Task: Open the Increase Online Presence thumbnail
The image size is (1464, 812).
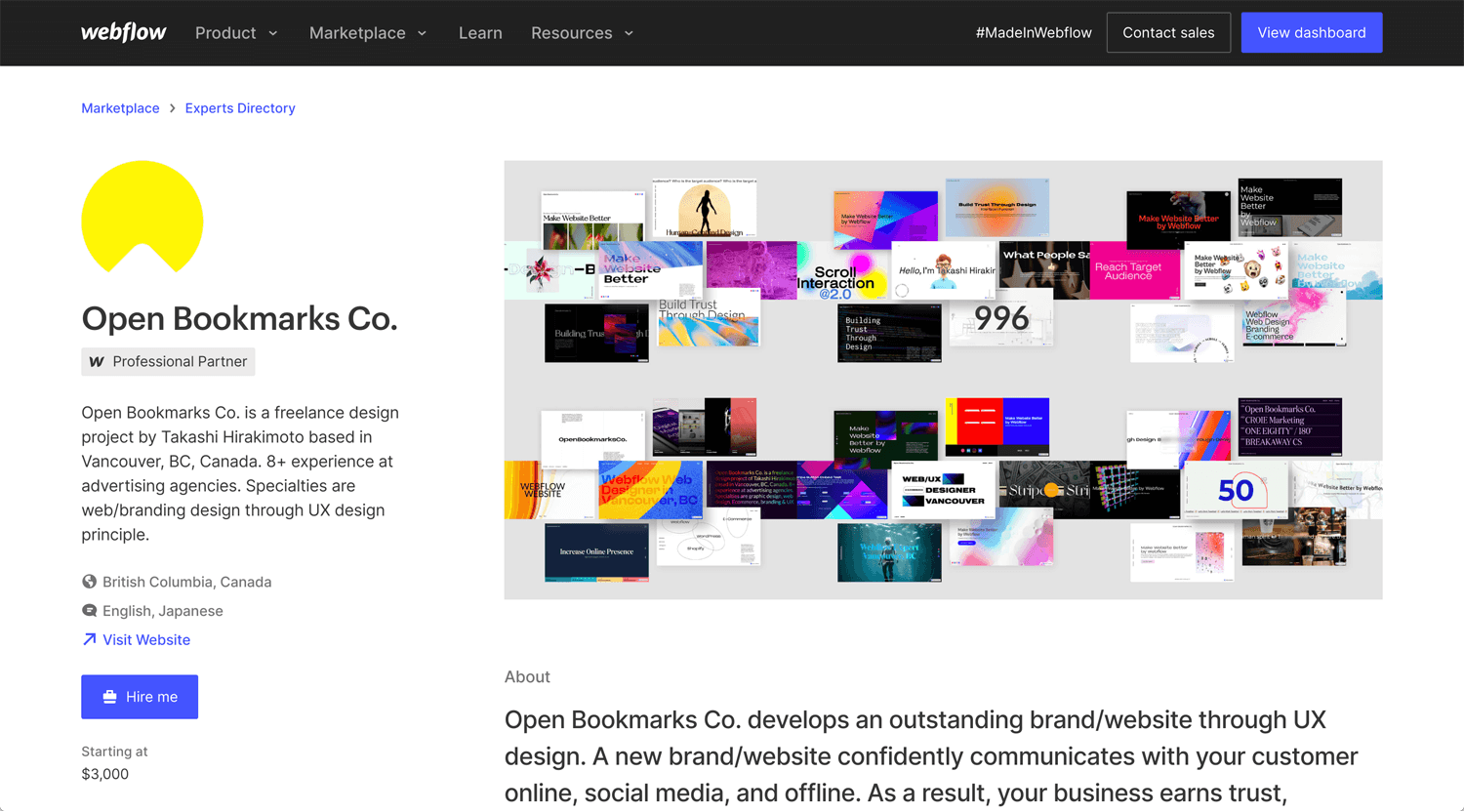Action: click(x=596, y=552)
